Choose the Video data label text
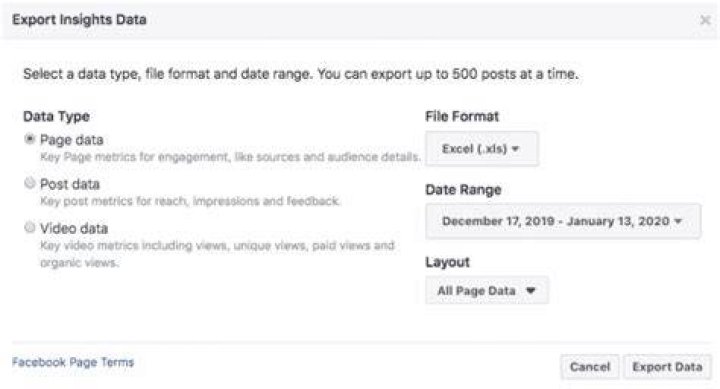720x389 pixels. click(74, 228)
